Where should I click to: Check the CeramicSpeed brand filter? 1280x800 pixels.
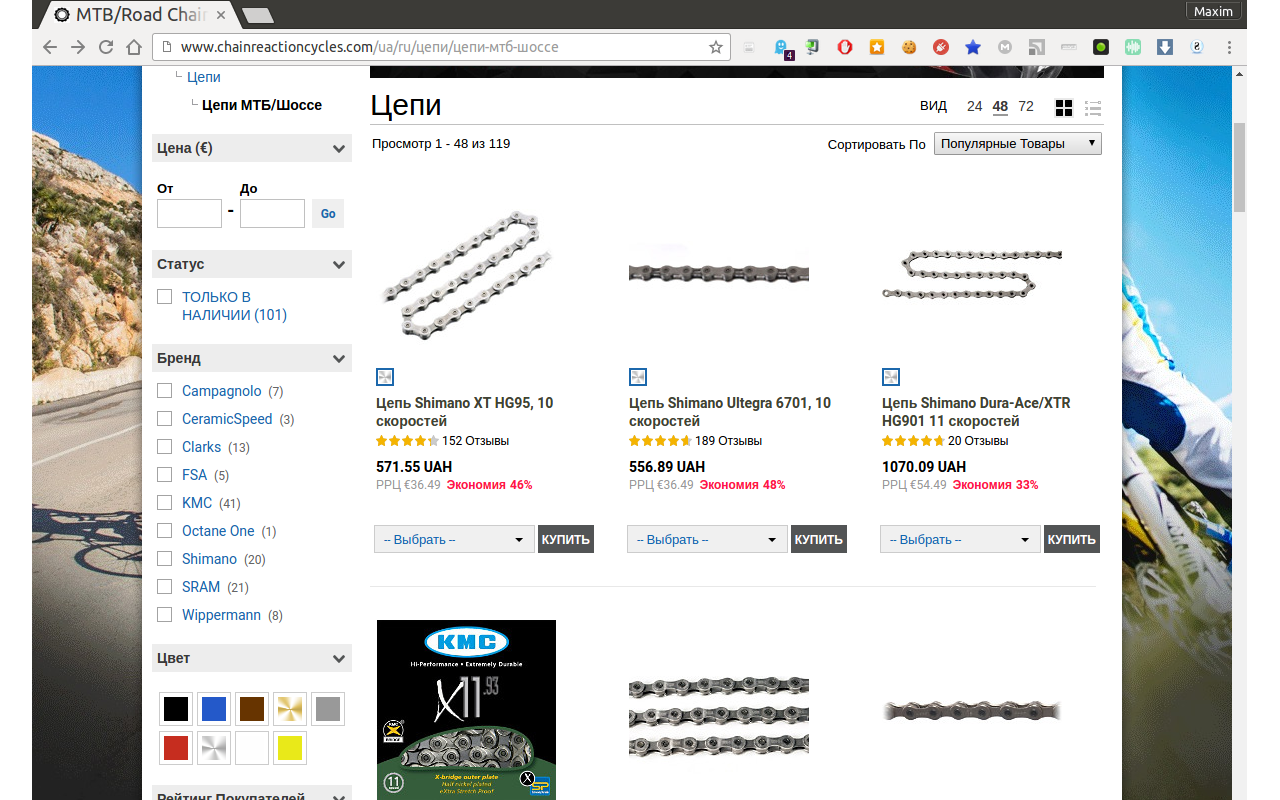(165, 419)
